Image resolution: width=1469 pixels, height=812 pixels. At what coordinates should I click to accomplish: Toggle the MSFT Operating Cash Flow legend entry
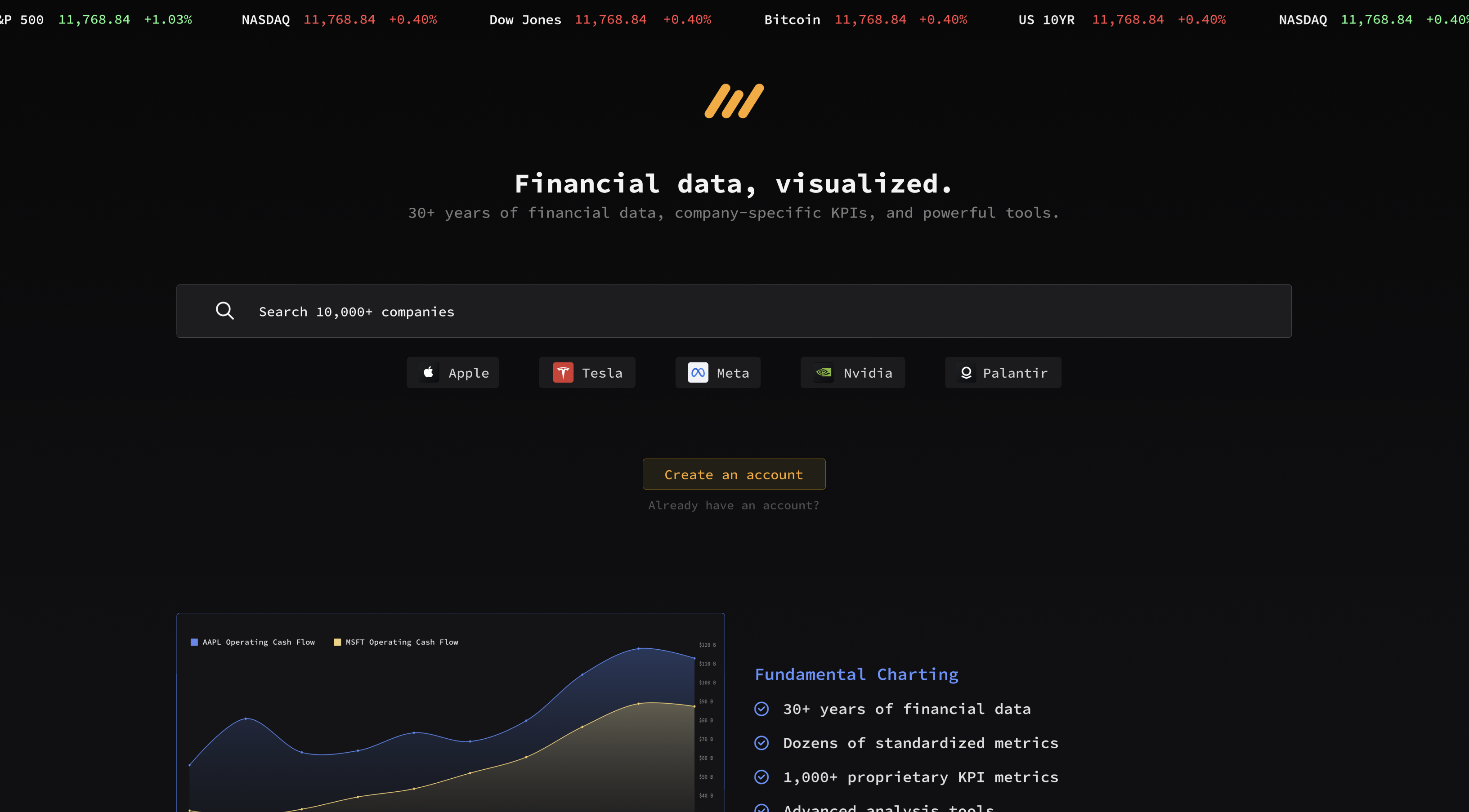click(x=396, y=642)
